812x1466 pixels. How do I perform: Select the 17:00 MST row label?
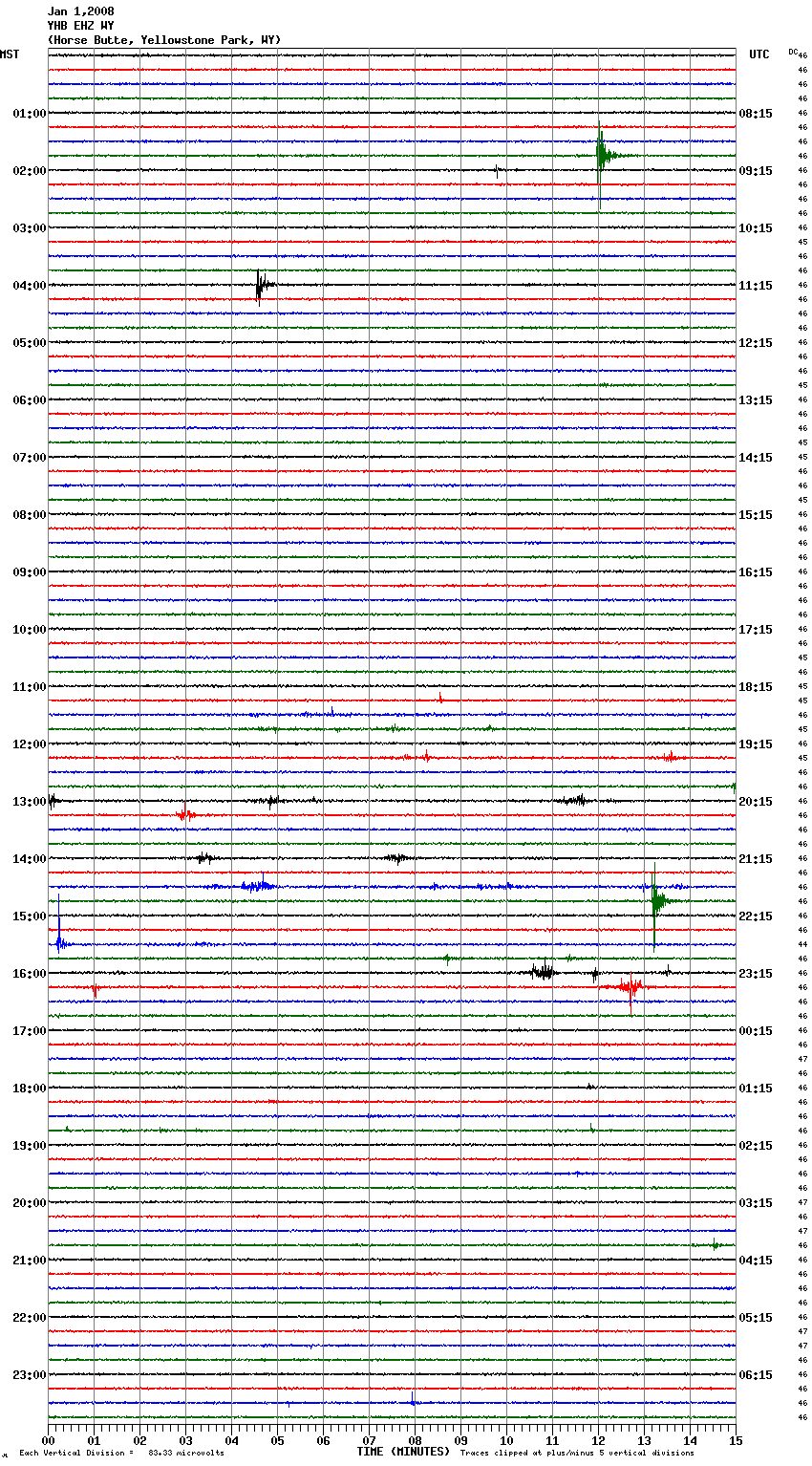tap(29, 1031)
